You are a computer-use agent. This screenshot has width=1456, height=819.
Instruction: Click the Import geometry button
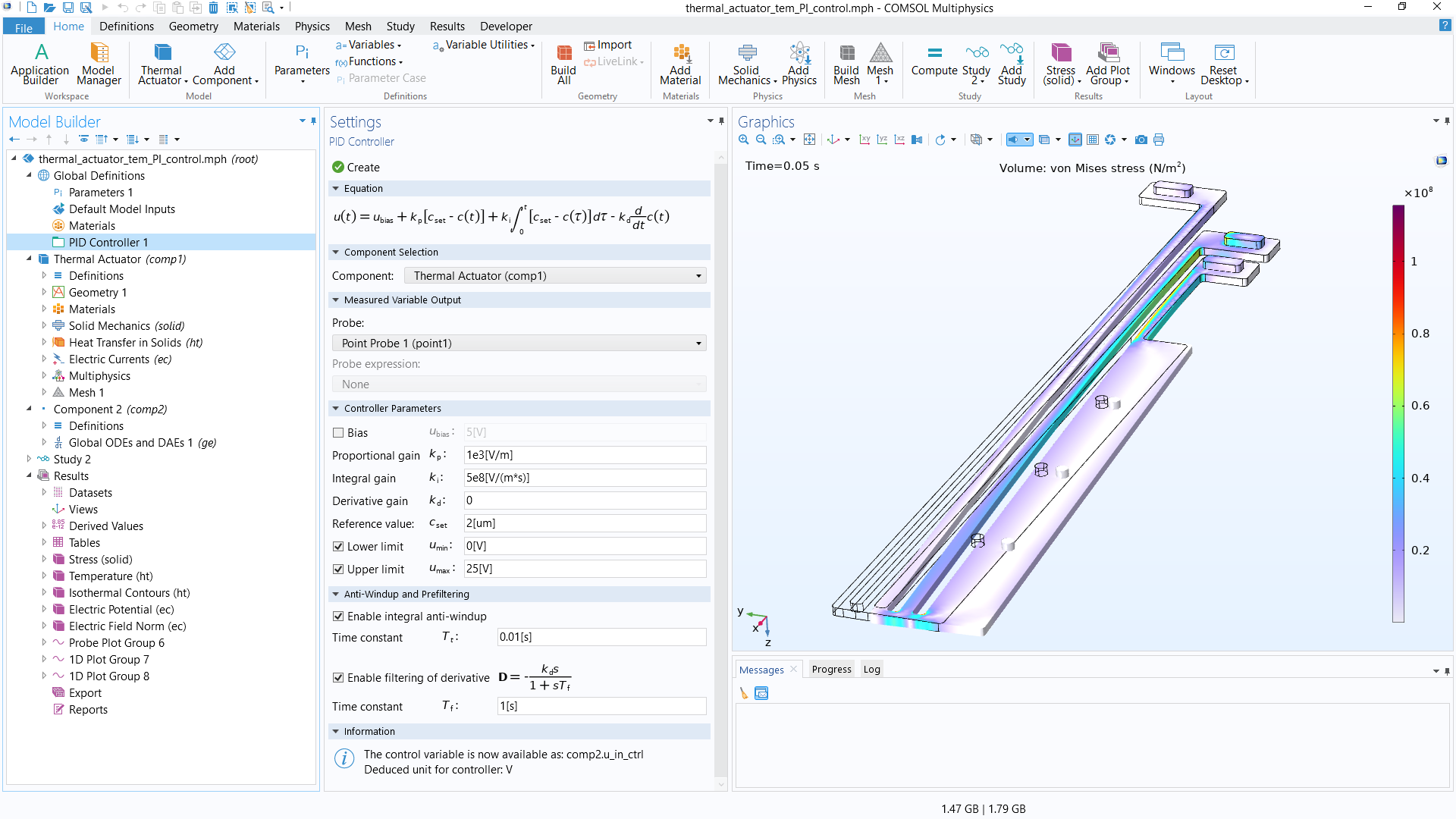(x=608, y=45)
